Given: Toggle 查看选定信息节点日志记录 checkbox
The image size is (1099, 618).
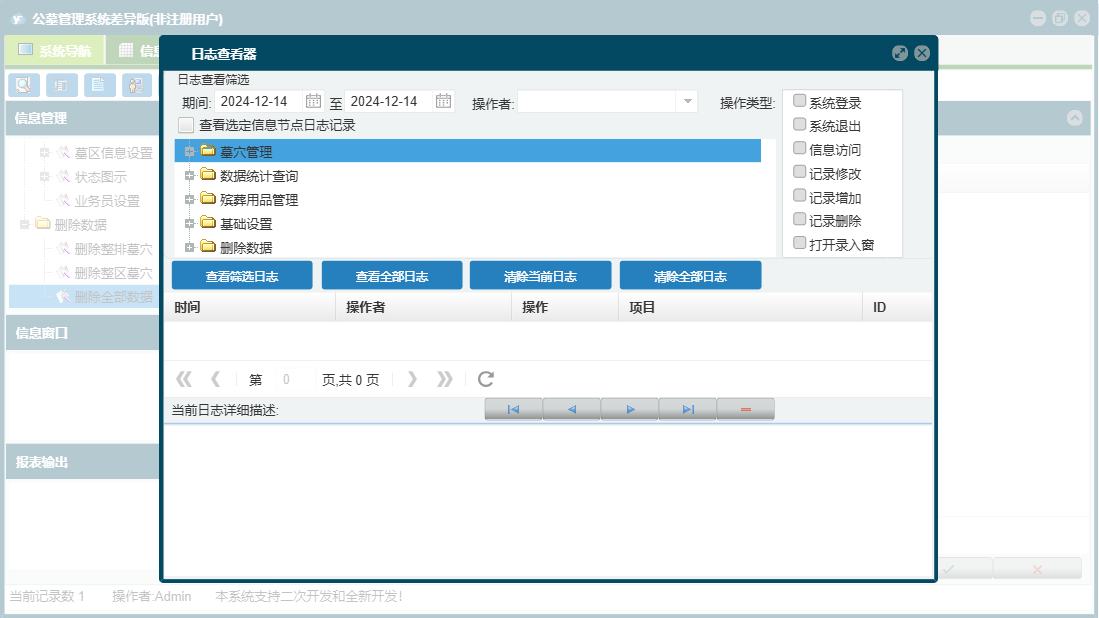Looking at the screenshot, I should pos(186,125).
